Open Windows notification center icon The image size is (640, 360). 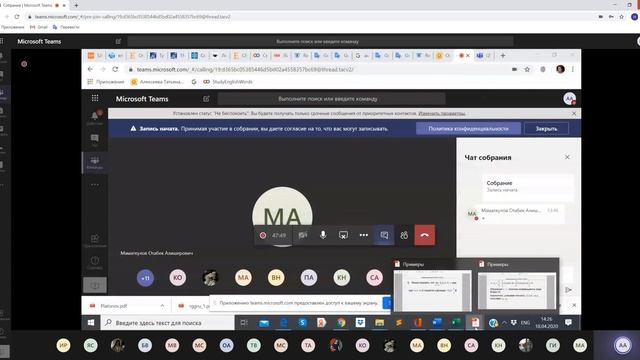click(568, 323)
